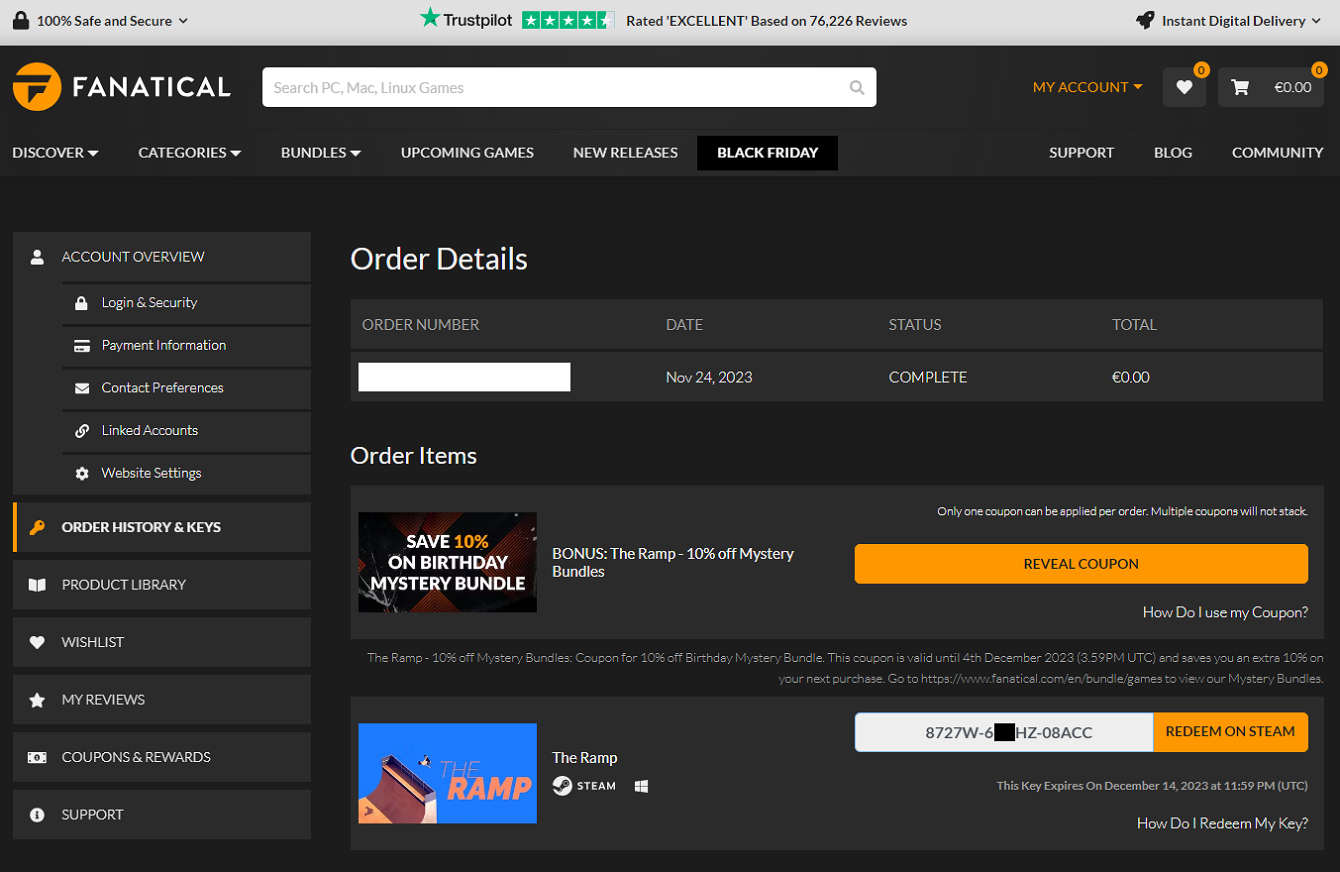Open the My Account dropdown

(x=1087, y=87)
